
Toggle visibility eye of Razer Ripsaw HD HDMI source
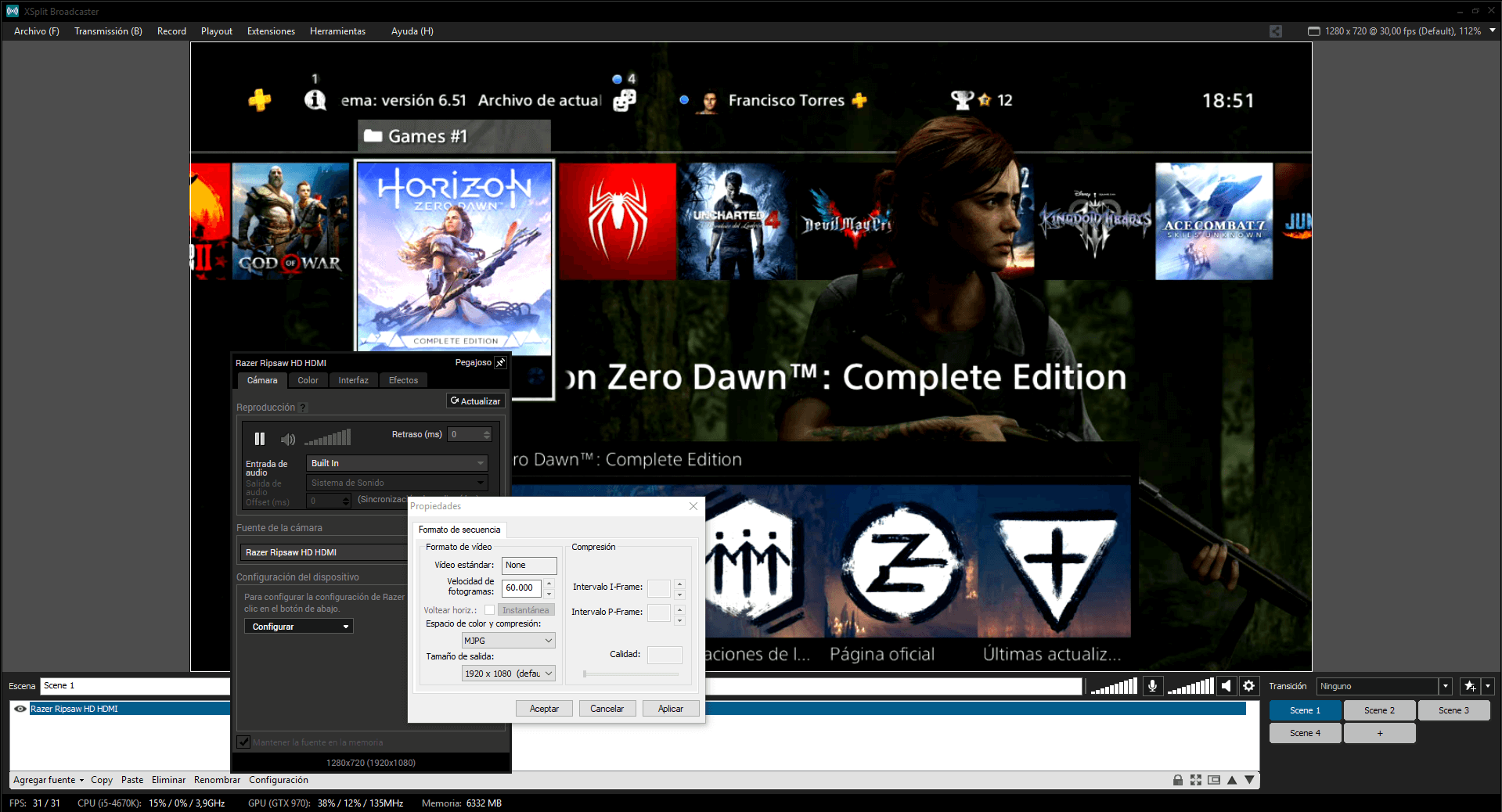(20, 709)
